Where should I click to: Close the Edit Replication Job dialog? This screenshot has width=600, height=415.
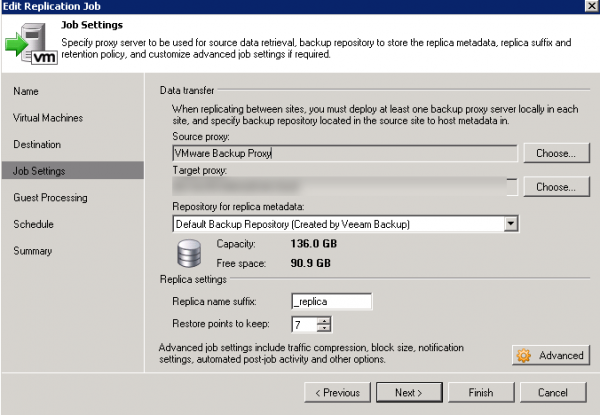tap(587, 6)
